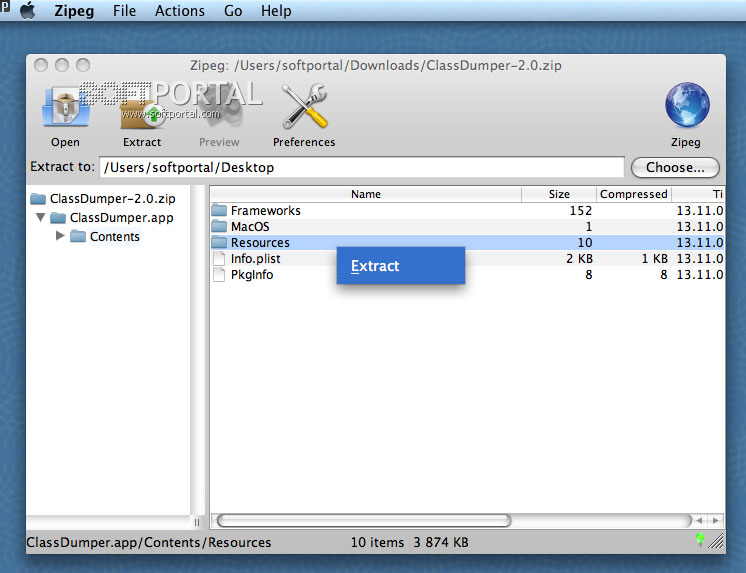
Task: Click the ClassDumper.app folder icon in tree
Action: pos(58,217)
